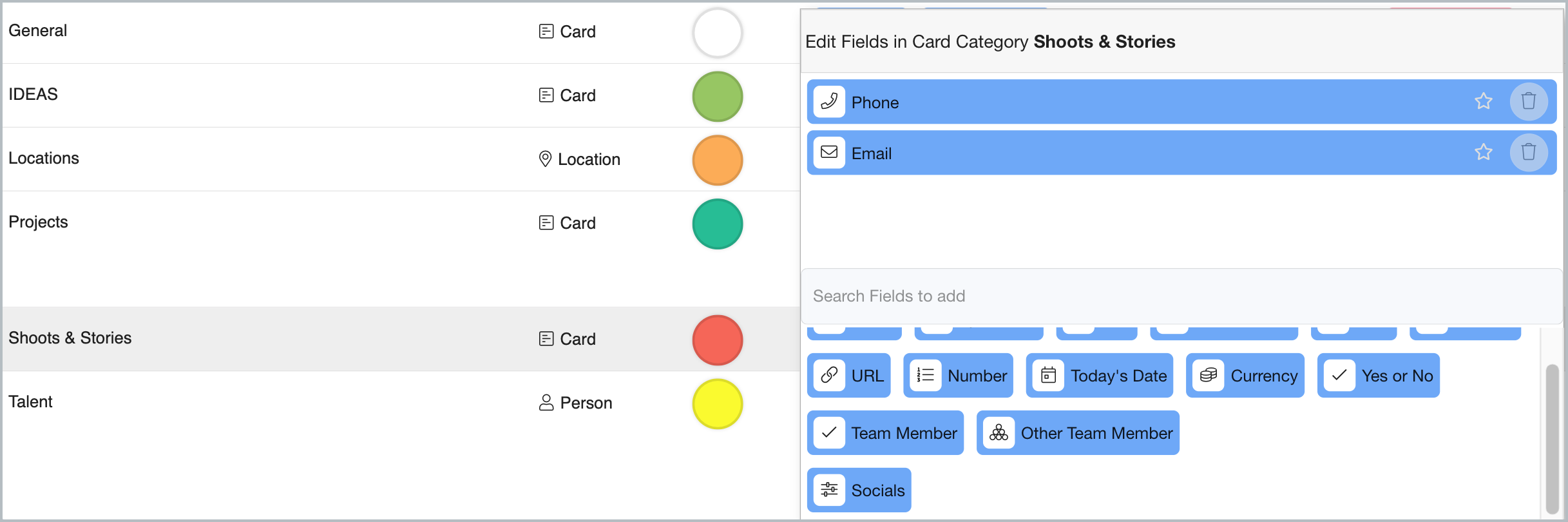This screenshot has height=522, width=1568.
Task: Click the Other Team Member group icon
Action: [999, 433]
